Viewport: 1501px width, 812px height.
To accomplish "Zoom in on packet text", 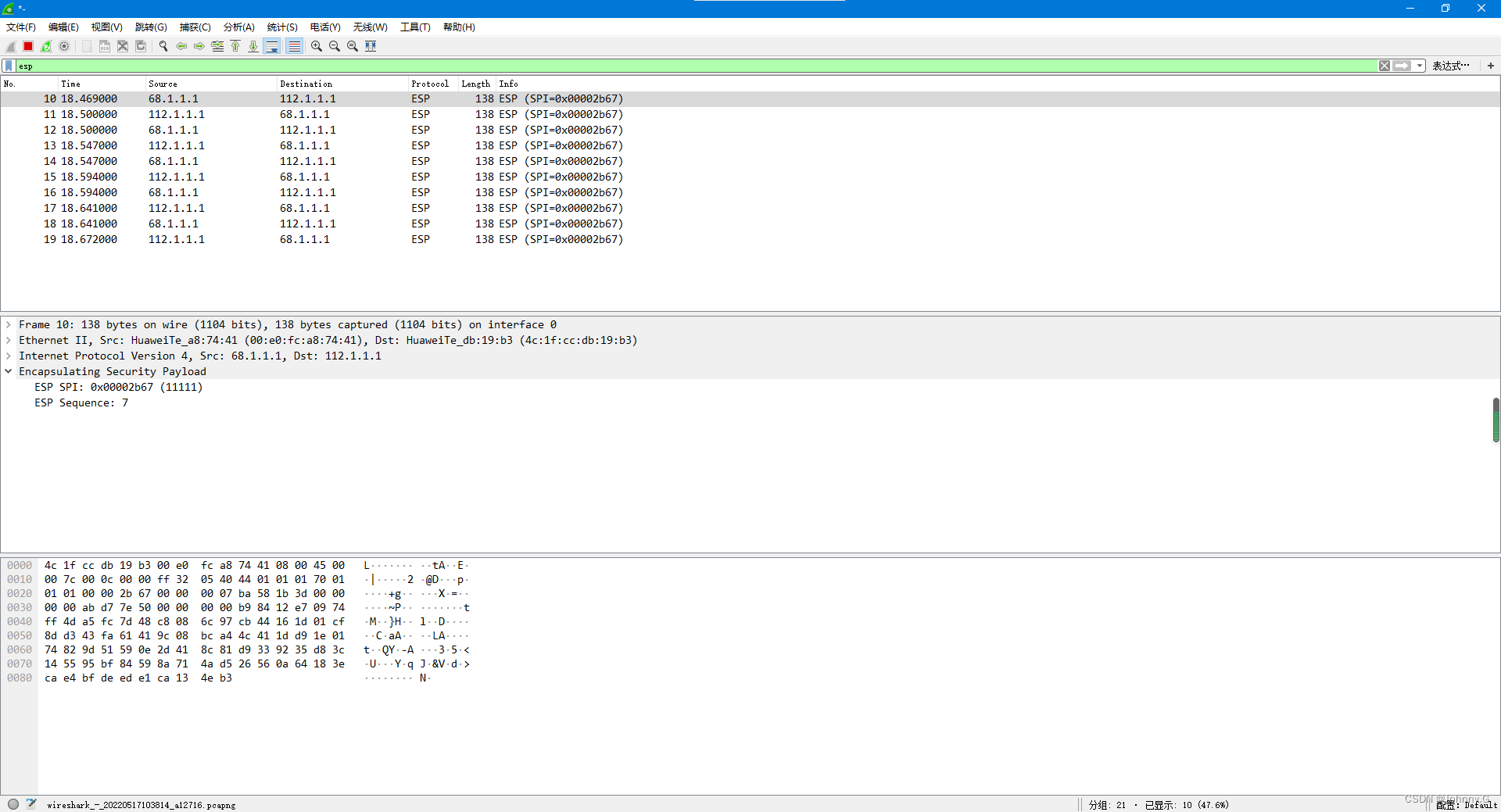I will [317, 46].
